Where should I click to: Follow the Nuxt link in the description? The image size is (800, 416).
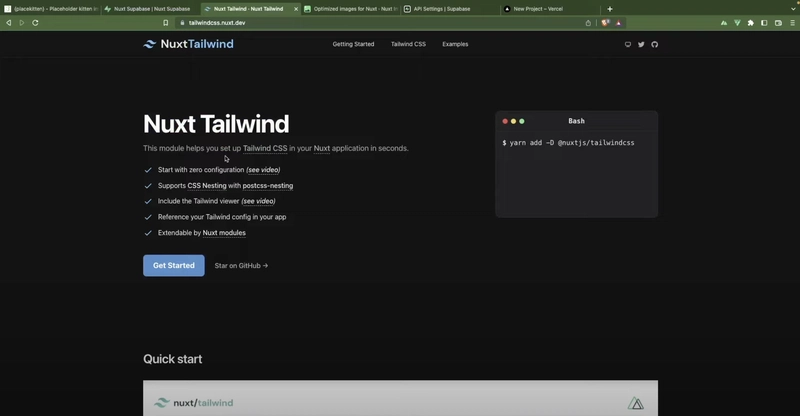(321, 148)
